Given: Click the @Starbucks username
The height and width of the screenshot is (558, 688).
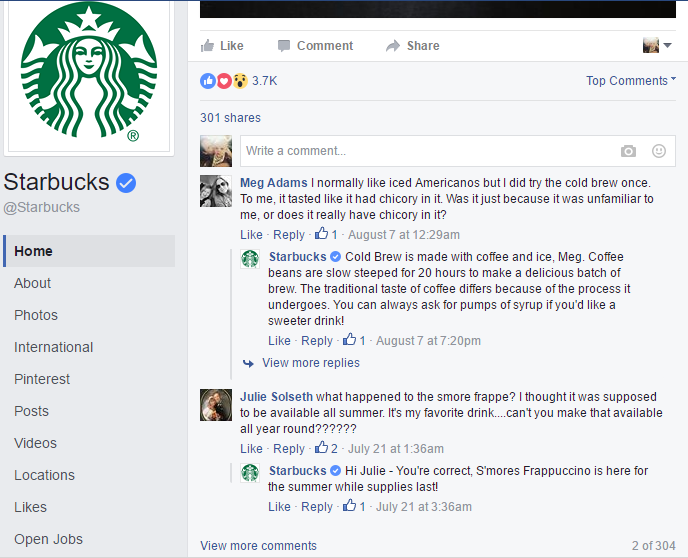Looking at the screenshot, I should pyautogui.click(x=42, y=207).
